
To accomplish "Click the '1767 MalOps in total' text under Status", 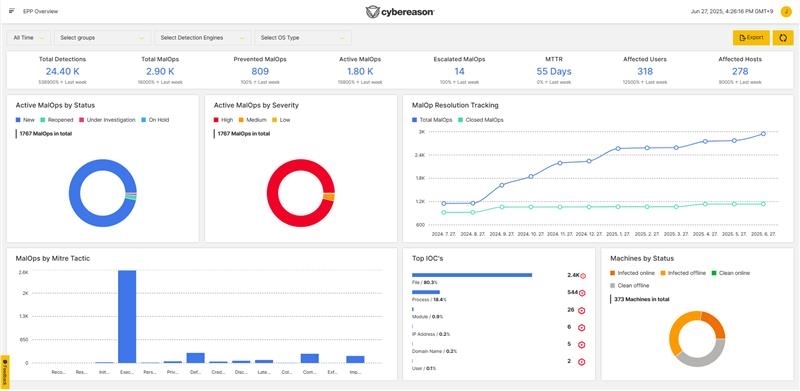I will pyautogui.click(x=45, y=134).
